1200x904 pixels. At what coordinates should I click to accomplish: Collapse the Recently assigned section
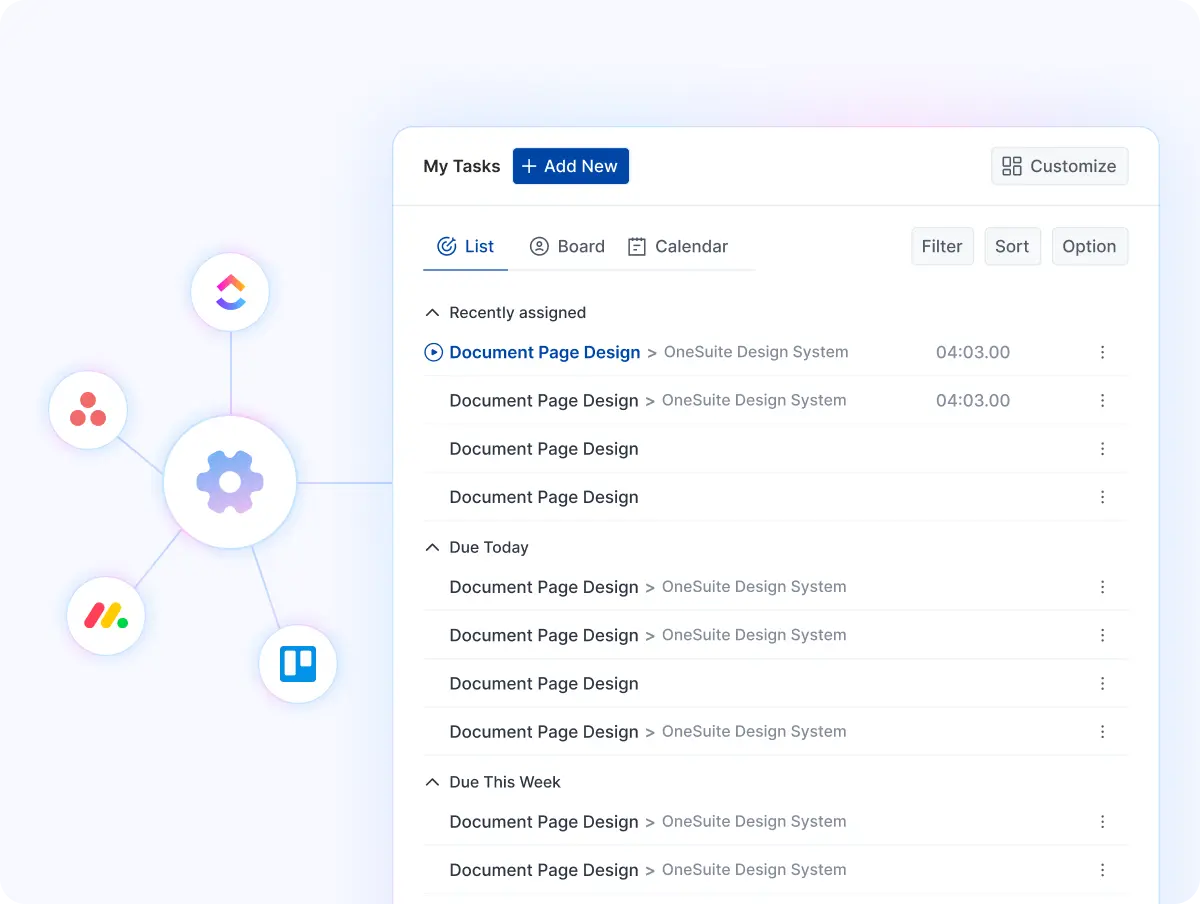point(432,313)
